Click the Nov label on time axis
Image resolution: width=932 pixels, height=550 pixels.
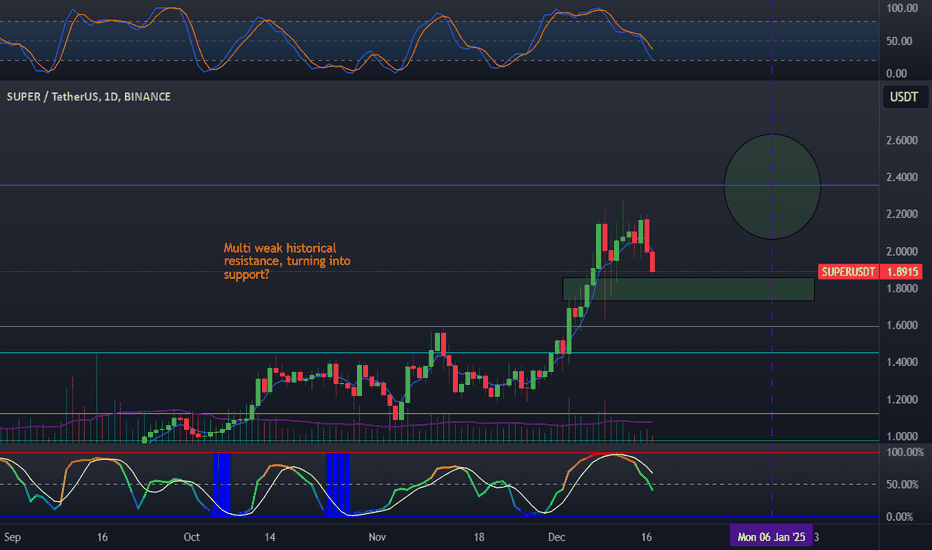(377, 537)
